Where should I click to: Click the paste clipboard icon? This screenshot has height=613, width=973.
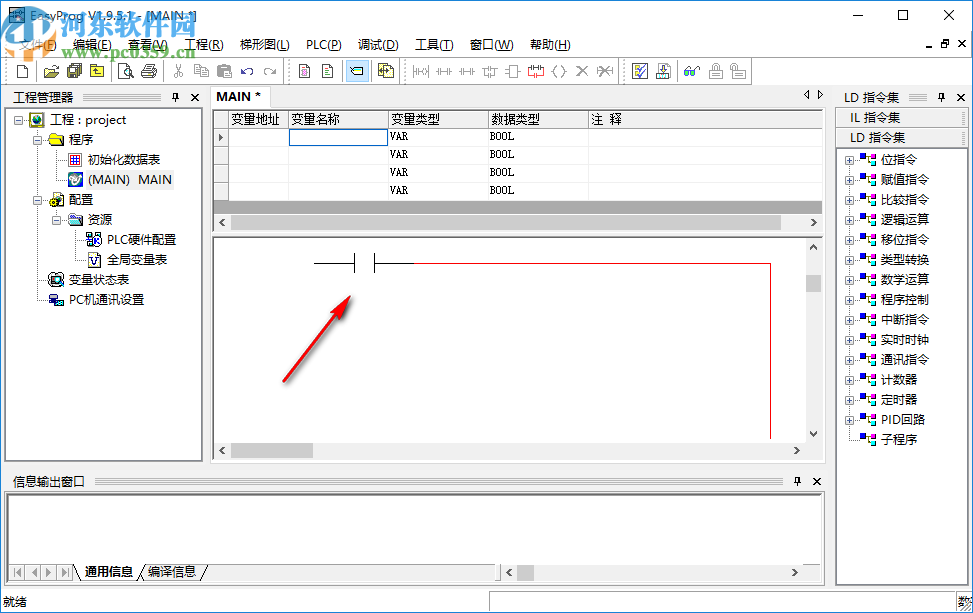[224, 71]
